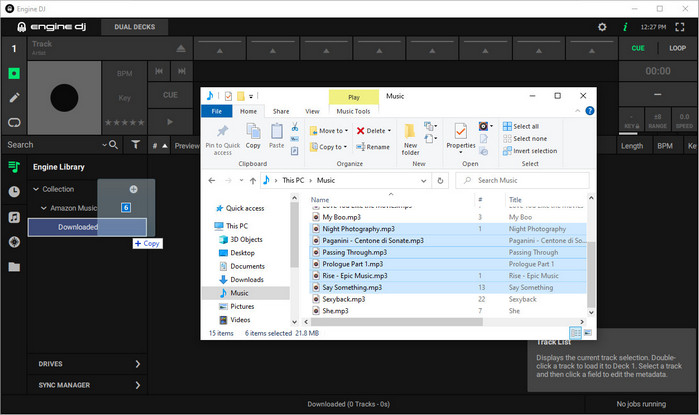The image size is (699, 415).
Task: Open Explorer help question icon
Action: click(x=589, y=111)
